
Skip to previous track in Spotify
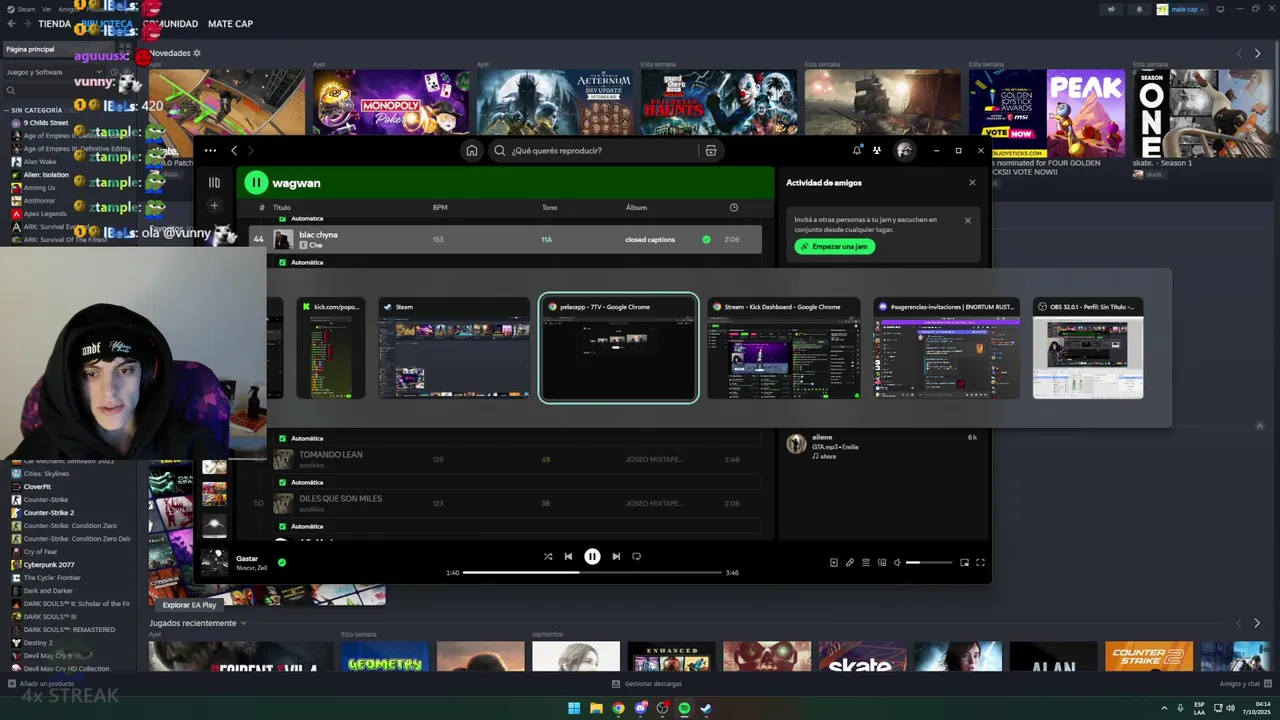click(568, 557)
